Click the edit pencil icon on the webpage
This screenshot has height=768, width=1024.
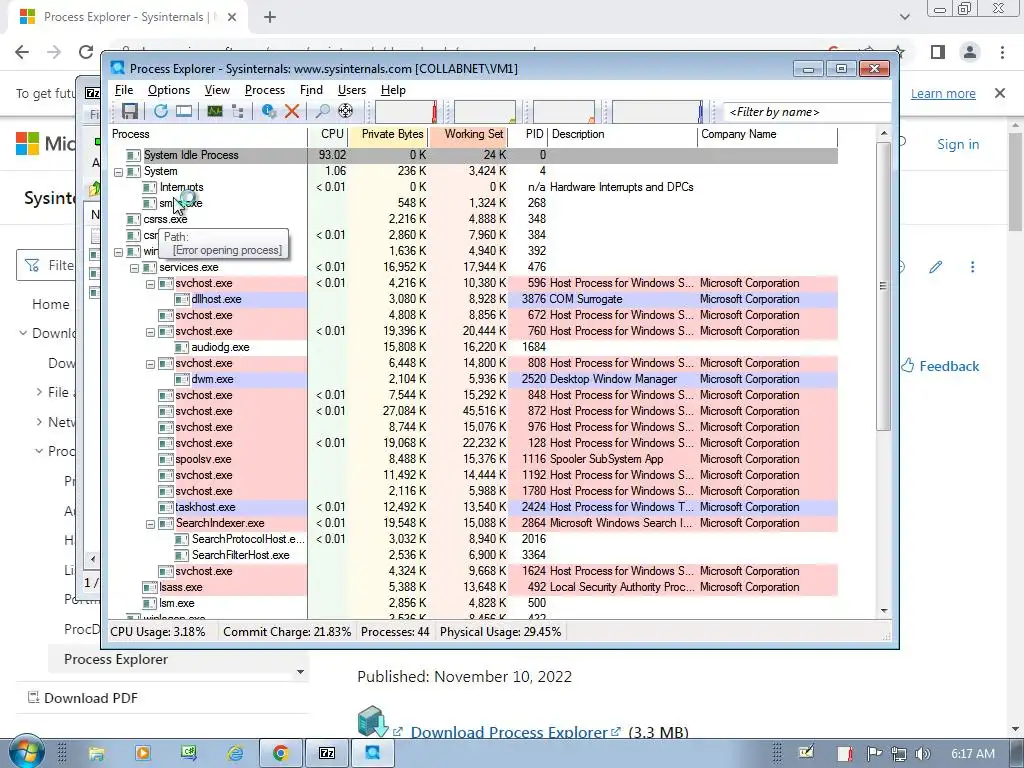[x=936, y=266]
